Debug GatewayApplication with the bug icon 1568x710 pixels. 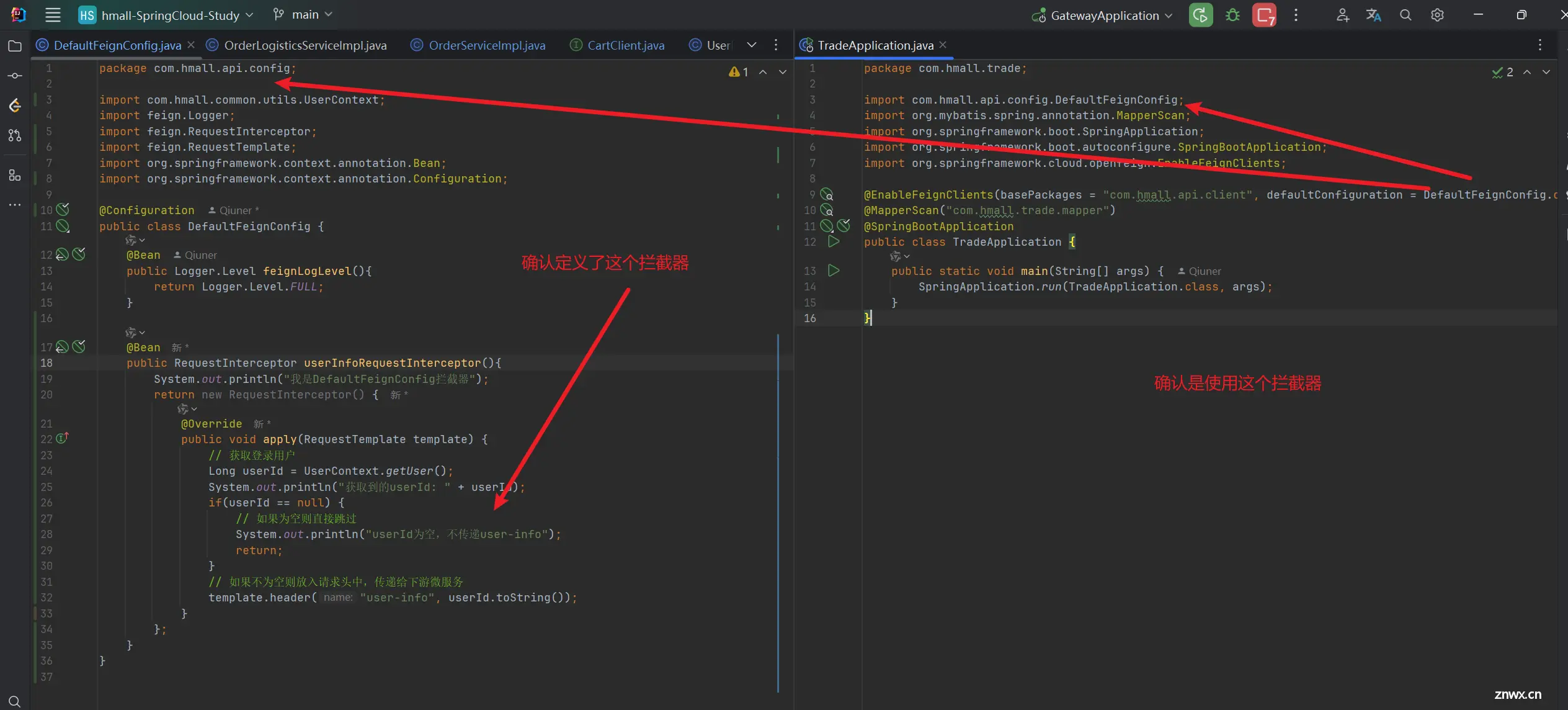1232,15
